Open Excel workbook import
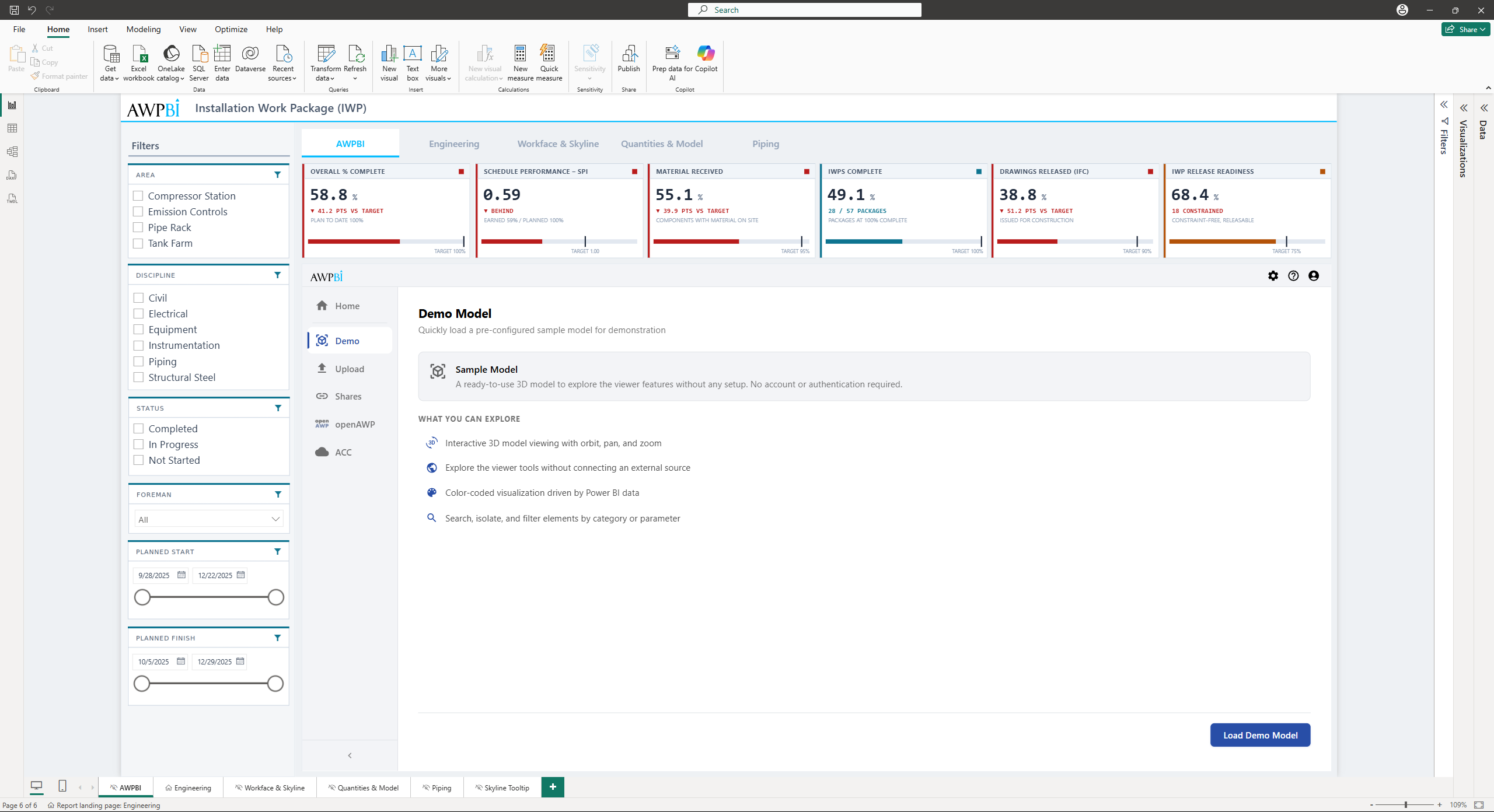This screenshot has height=812, width=1494. pyautogui.click(x=139, y=62)
